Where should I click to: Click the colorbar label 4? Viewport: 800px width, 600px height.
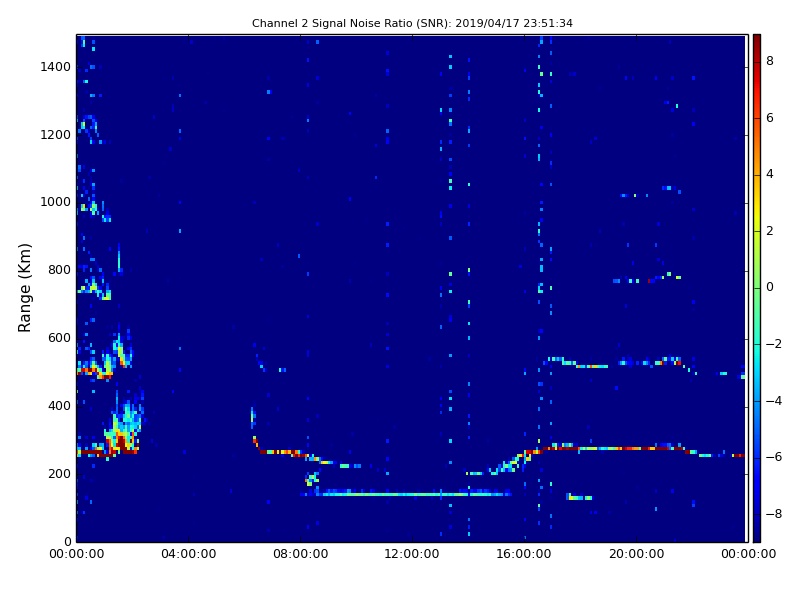(770, 174)
